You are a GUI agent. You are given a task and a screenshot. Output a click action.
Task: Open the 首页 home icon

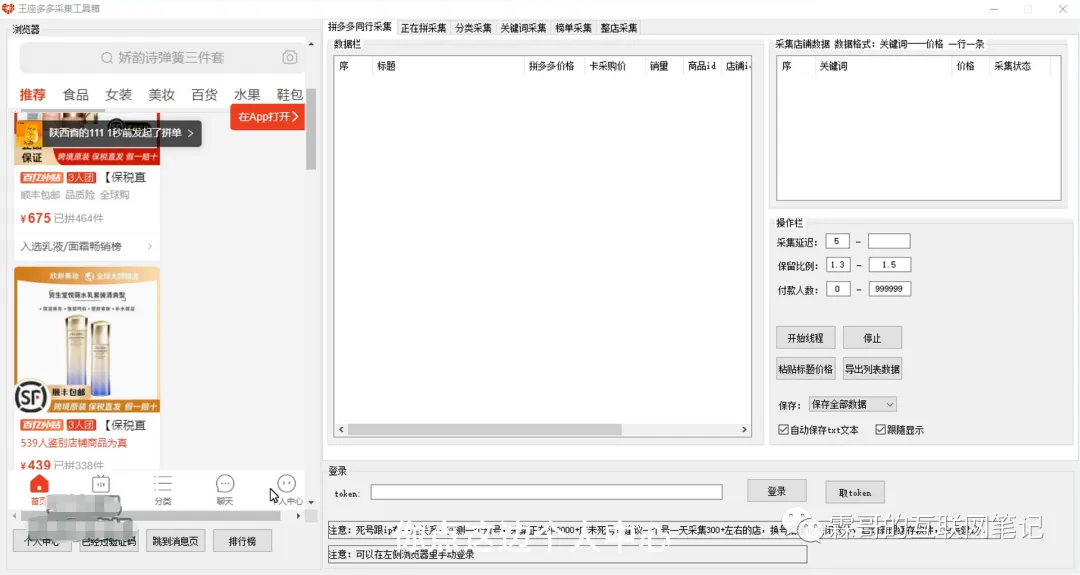pos(39,485)
